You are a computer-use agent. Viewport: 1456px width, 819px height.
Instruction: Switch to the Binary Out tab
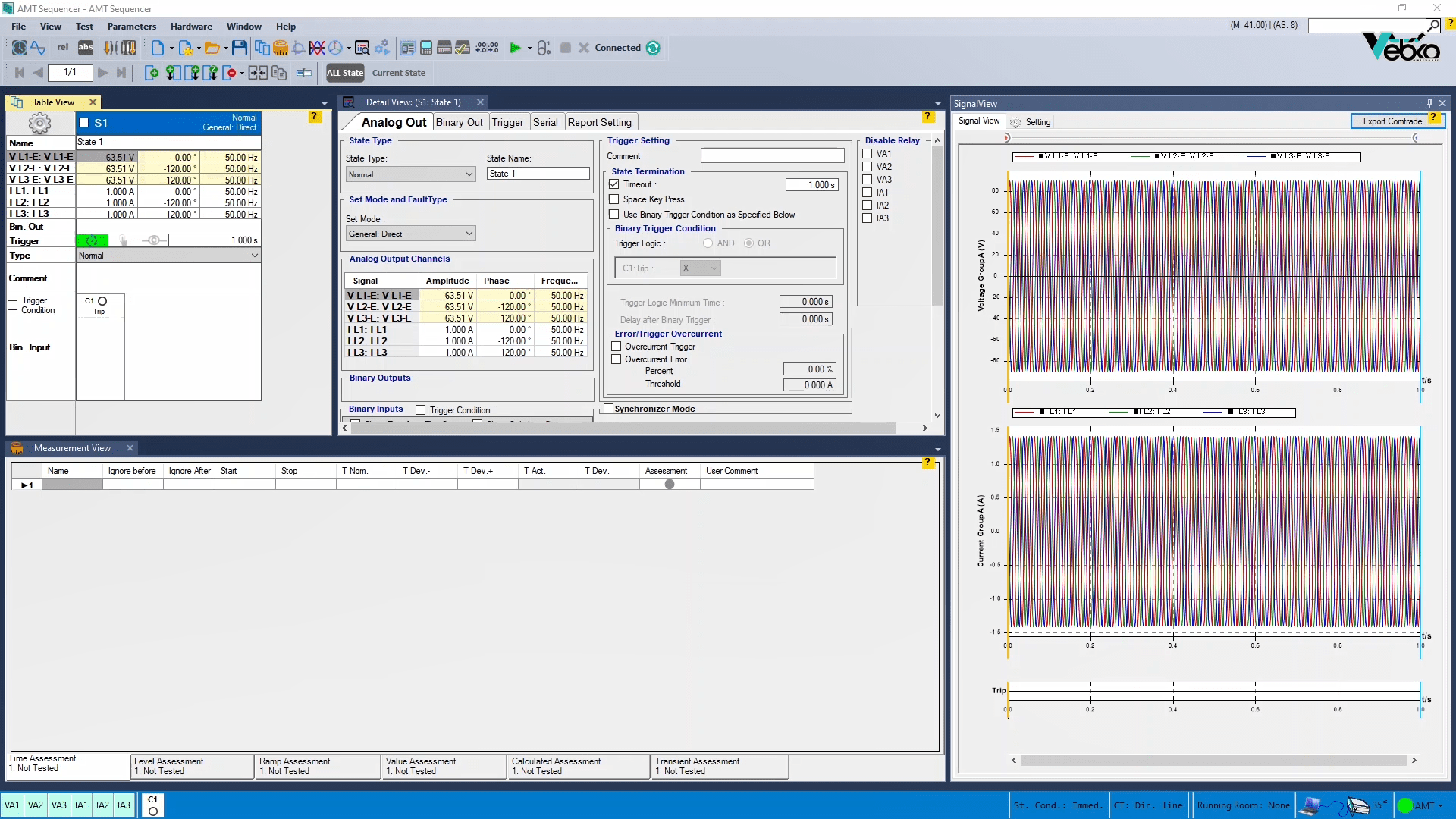click(459, 122)
